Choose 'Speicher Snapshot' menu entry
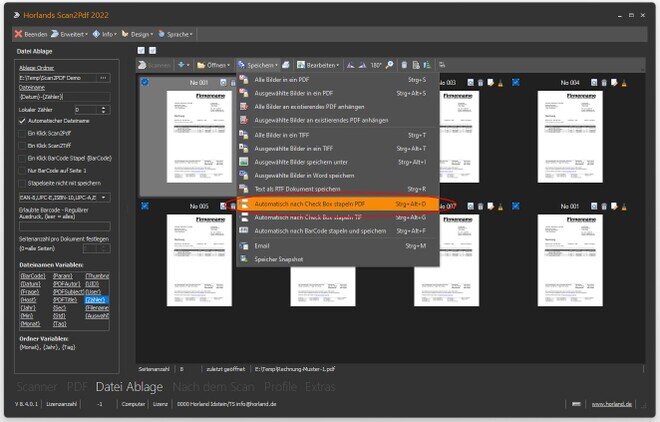This screenshot has width=660, height=422. 338,260
